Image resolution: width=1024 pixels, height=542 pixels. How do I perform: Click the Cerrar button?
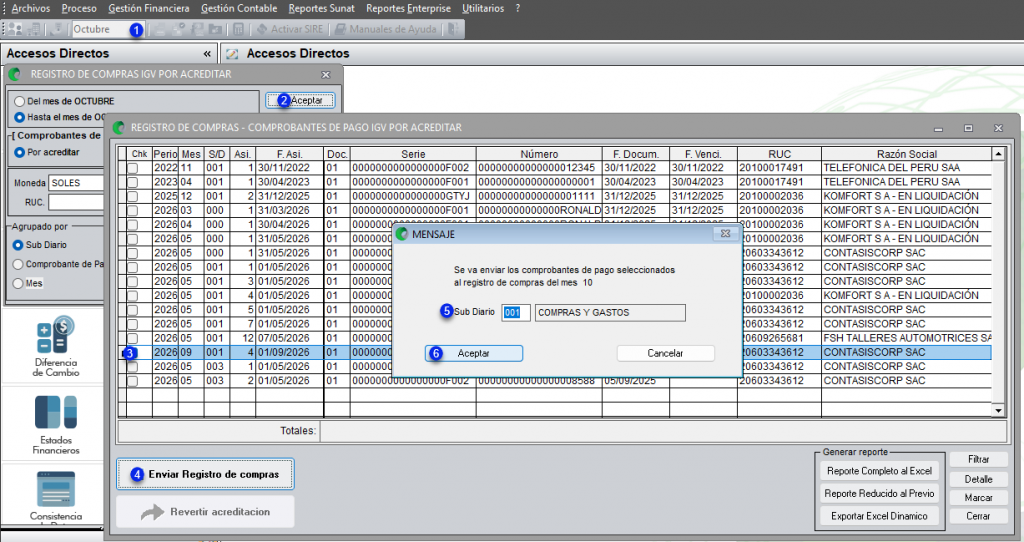978,516
